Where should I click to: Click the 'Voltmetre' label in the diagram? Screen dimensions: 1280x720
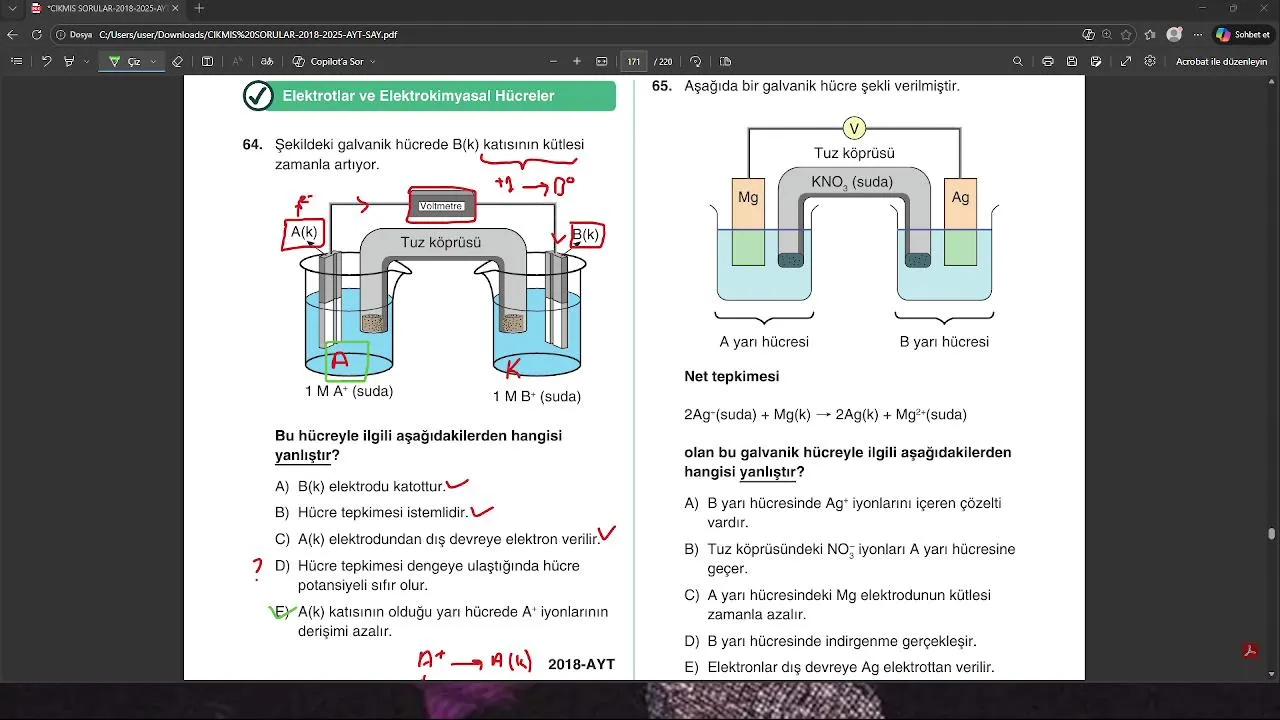(441, 206)
